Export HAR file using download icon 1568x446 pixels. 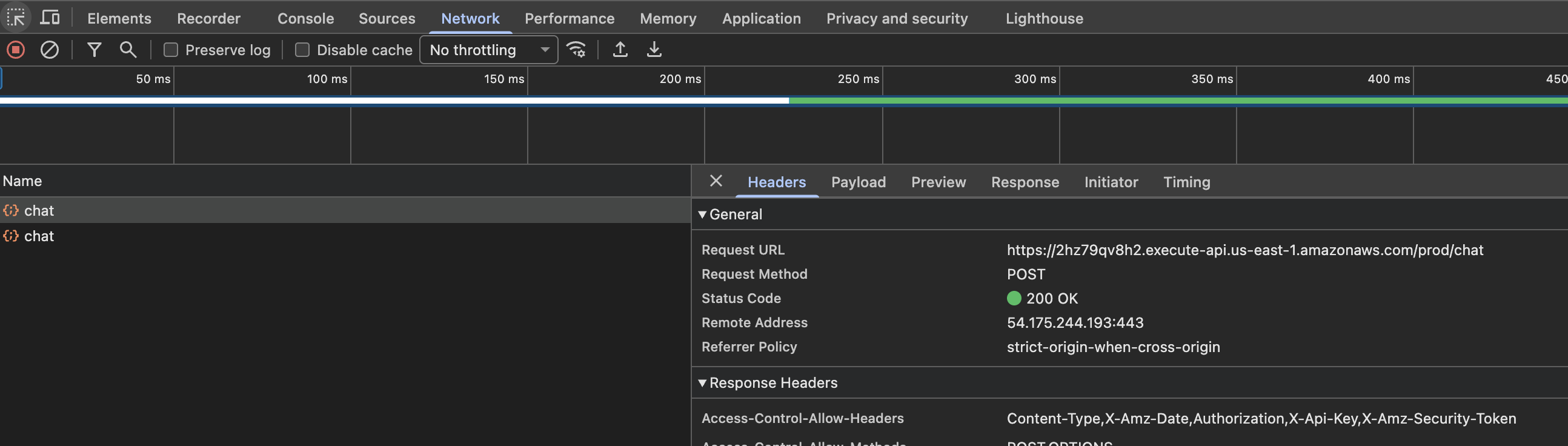click(x=654, y=49)
